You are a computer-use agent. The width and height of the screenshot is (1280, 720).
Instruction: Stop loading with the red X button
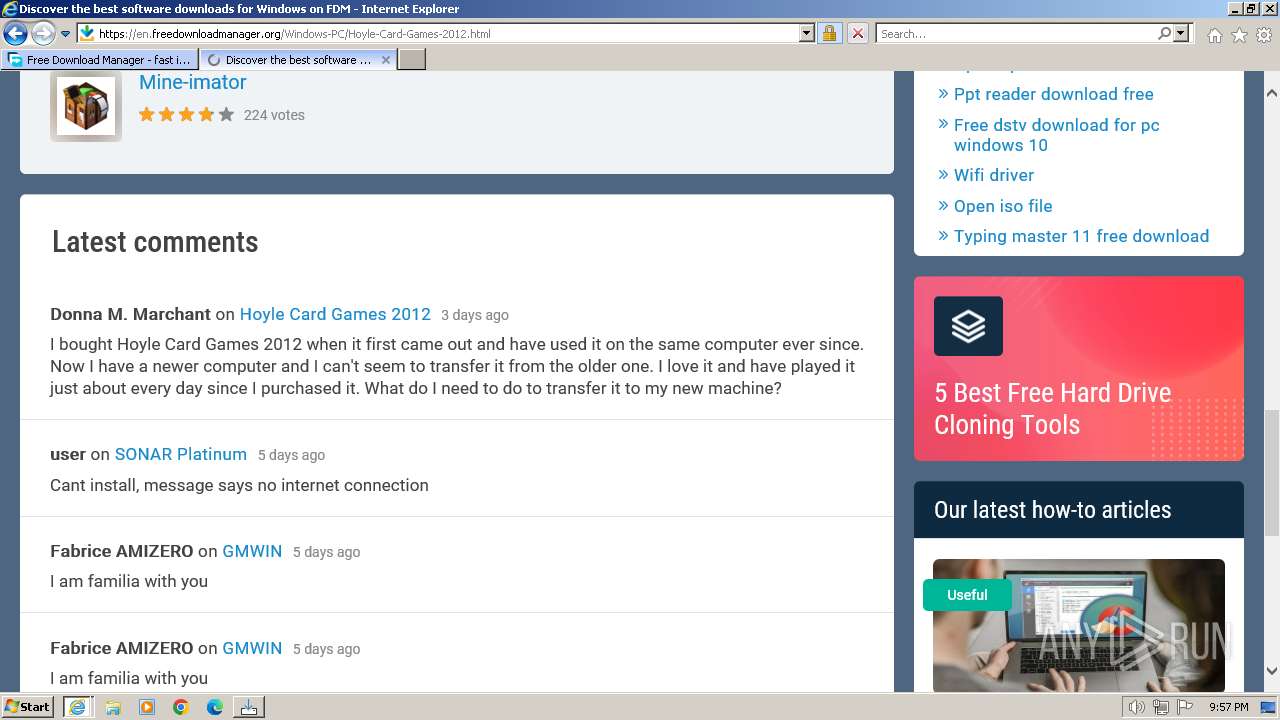[857, 34]
